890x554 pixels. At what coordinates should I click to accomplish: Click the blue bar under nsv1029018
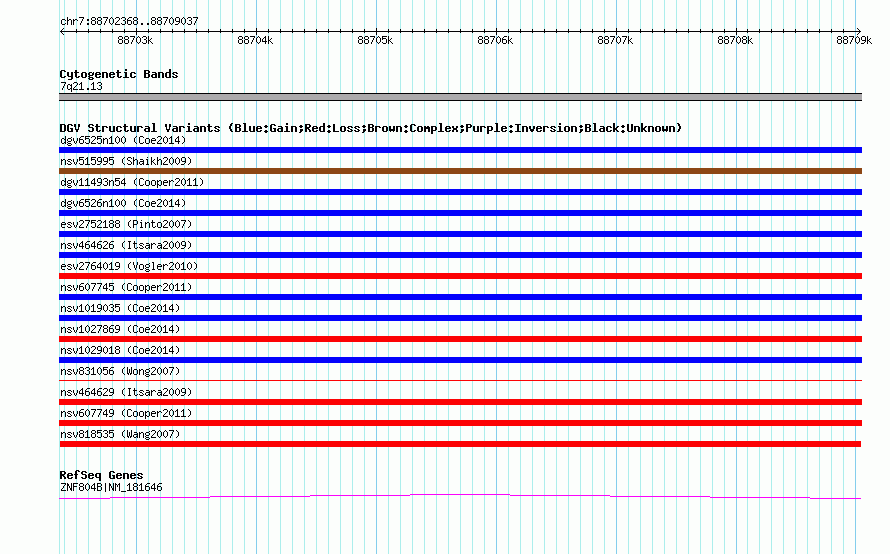coord(460,360)
